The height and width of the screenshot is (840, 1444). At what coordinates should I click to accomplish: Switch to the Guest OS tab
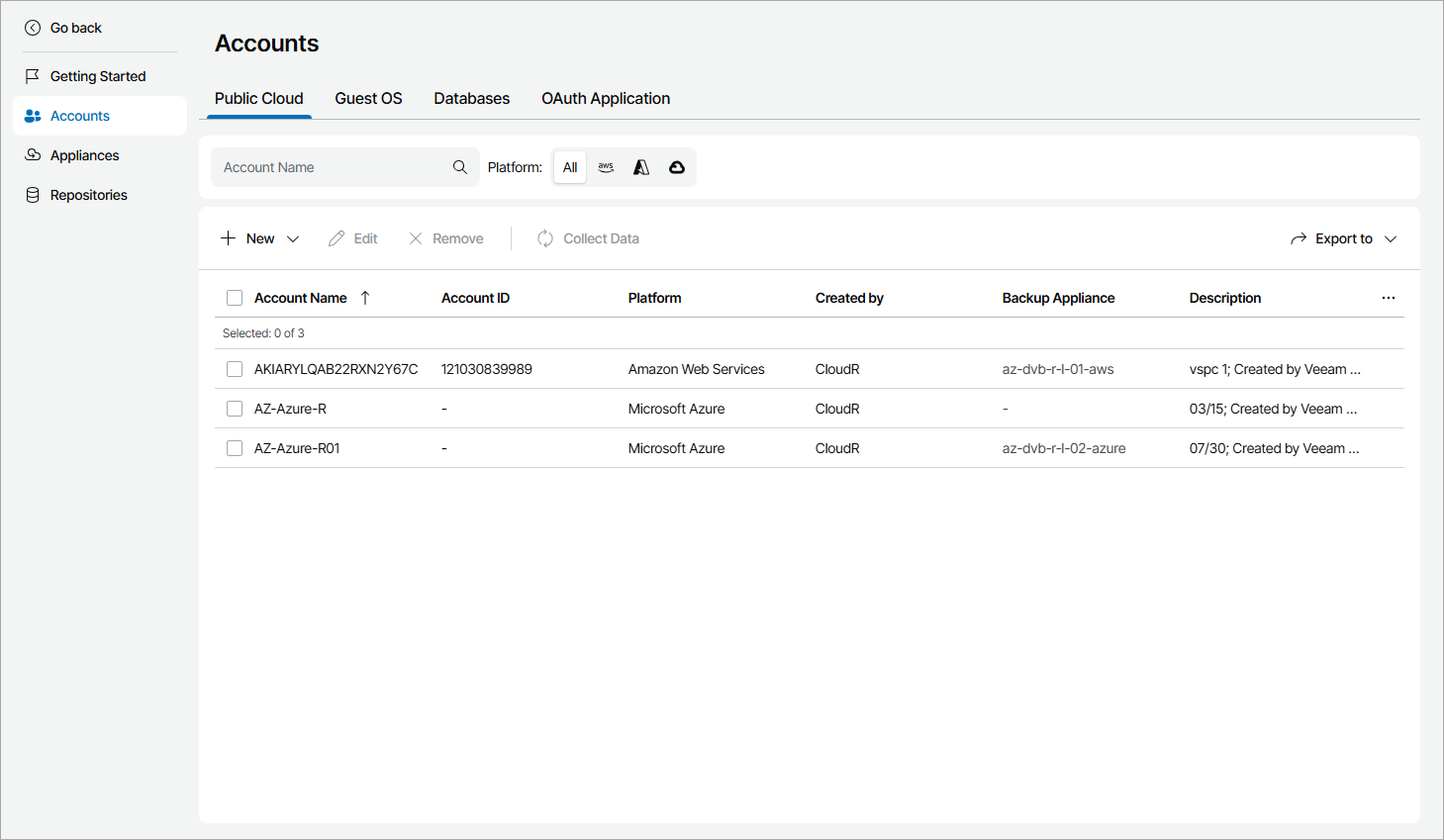368,99
